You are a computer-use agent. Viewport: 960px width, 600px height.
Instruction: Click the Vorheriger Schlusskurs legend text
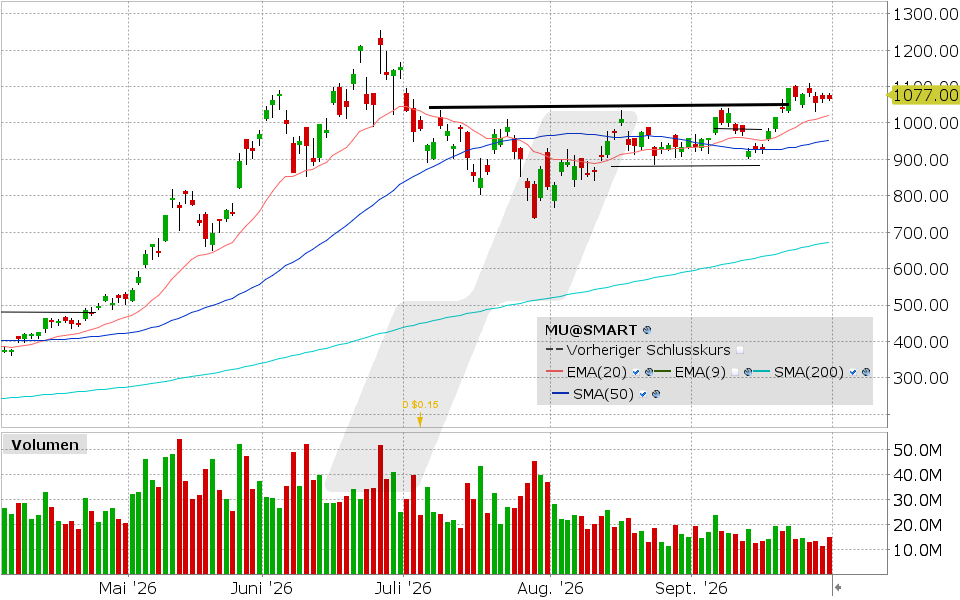pyautogui.click(x=648, y=350)
